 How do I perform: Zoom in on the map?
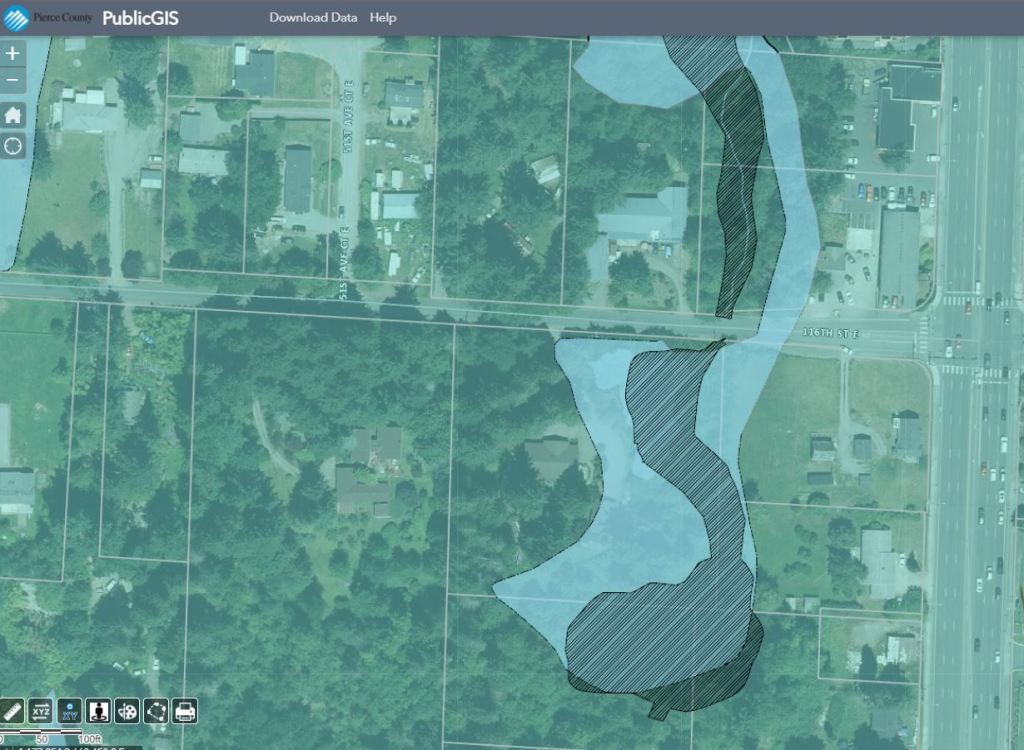[x=13, y=53]
